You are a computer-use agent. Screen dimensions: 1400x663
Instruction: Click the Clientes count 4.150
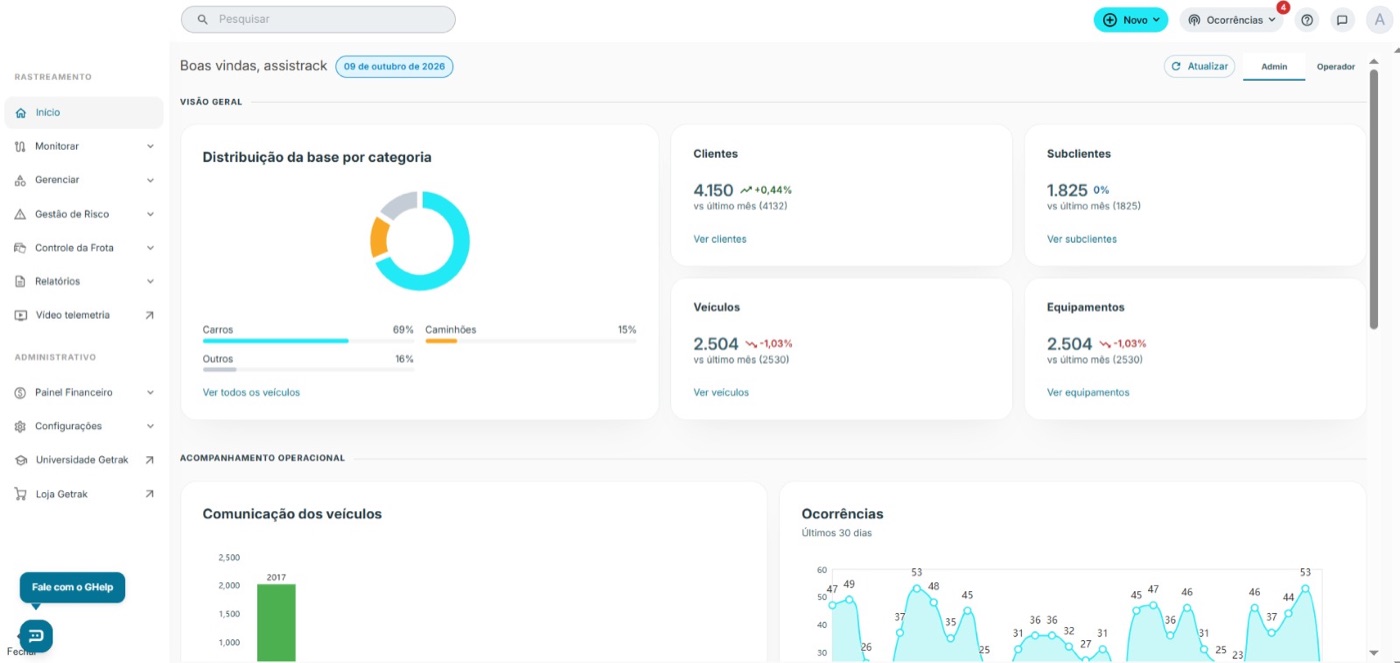[713, 190]
